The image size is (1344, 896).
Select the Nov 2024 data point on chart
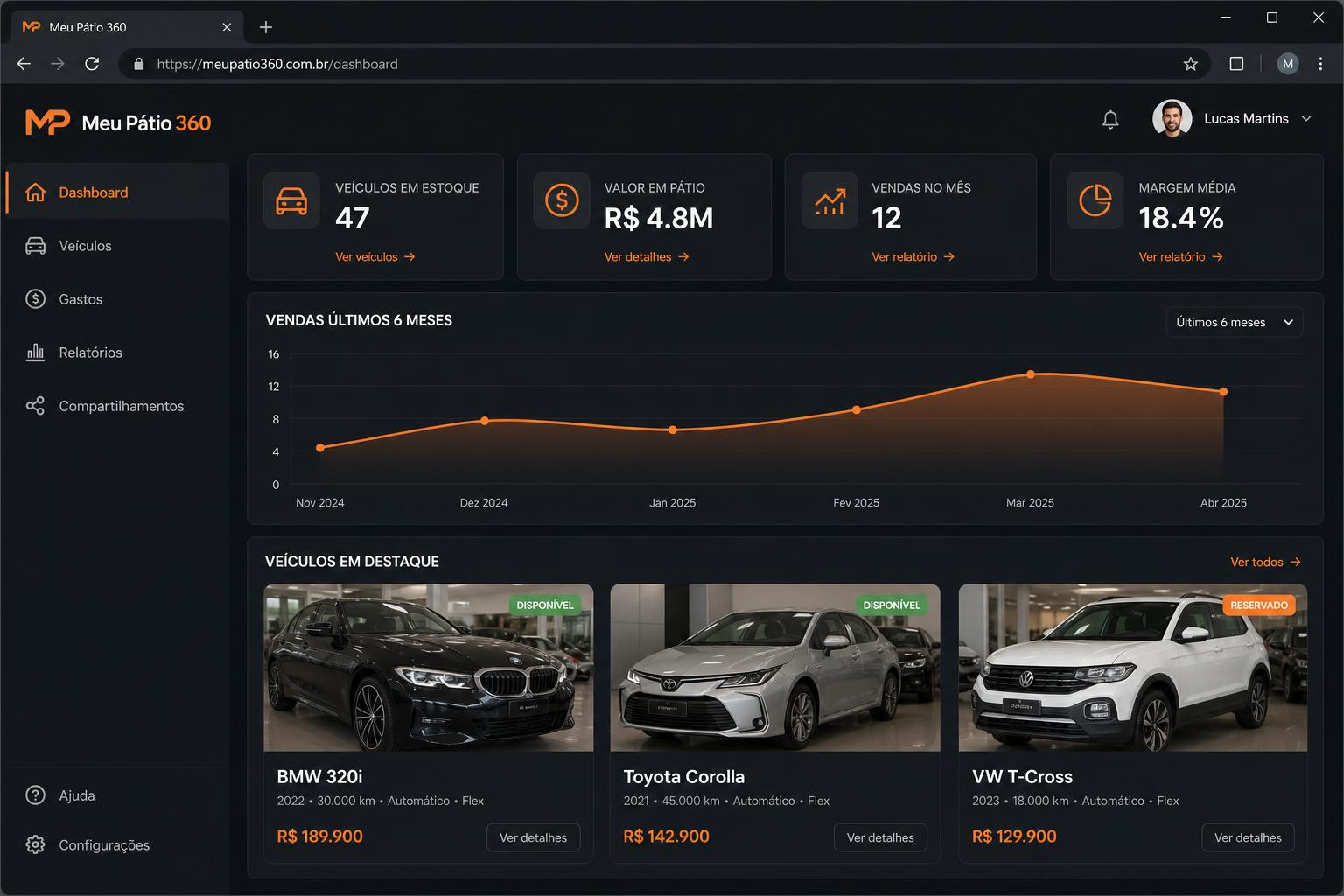[x=320, y=448]
